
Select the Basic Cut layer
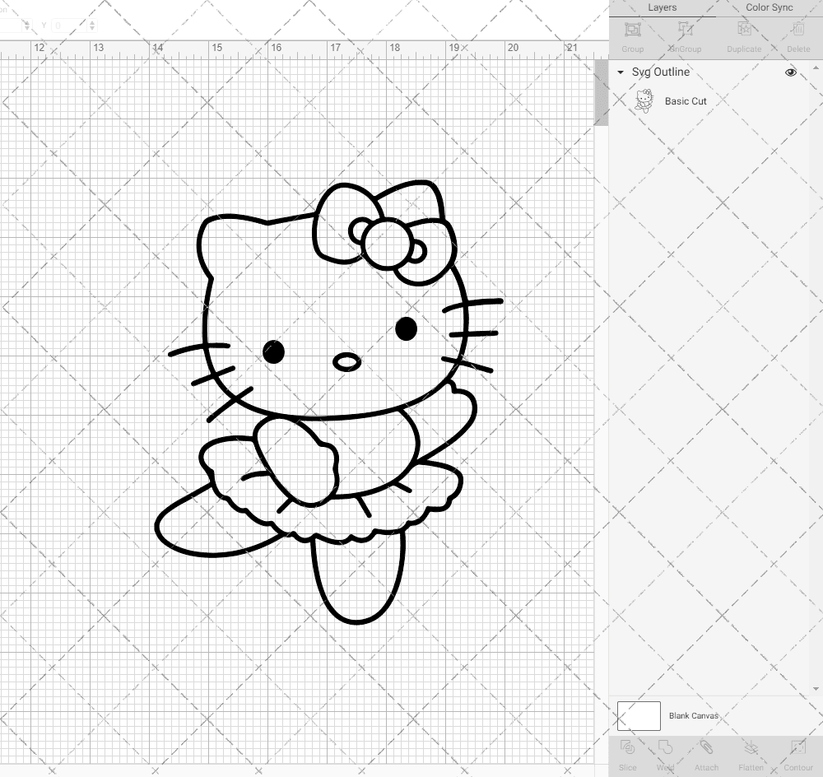tap(684, 101)
